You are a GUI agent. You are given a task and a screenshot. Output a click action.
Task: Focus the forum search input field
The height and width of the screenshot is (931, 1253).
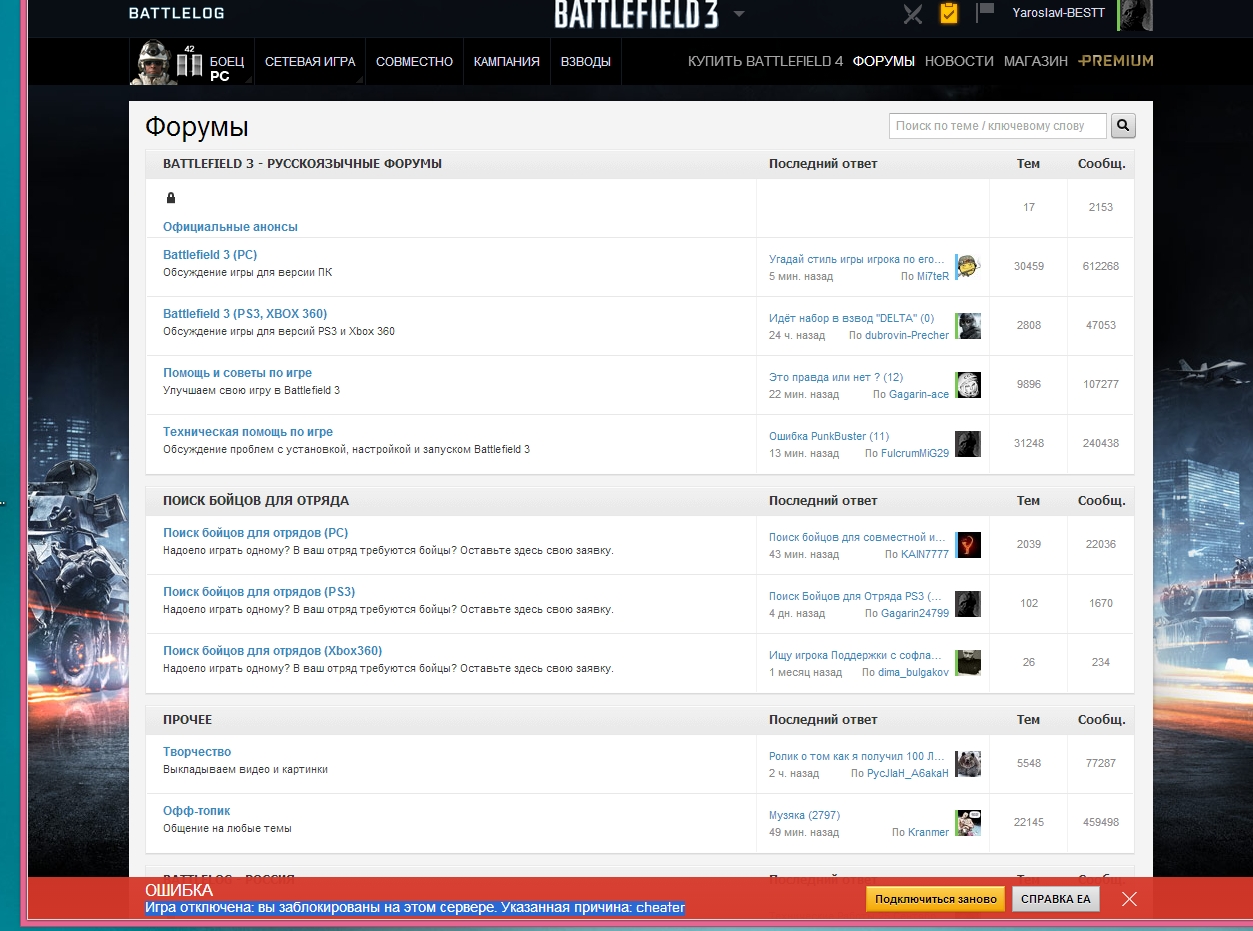[x=998, y=125]
